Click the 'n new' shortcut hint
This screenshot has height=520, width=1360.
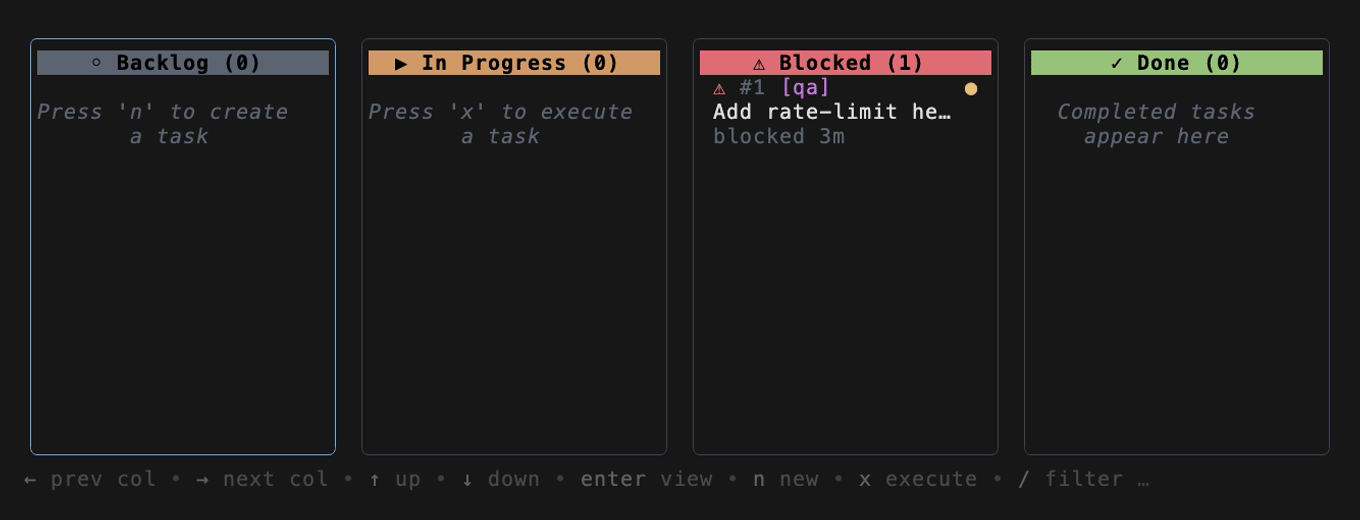786,479
